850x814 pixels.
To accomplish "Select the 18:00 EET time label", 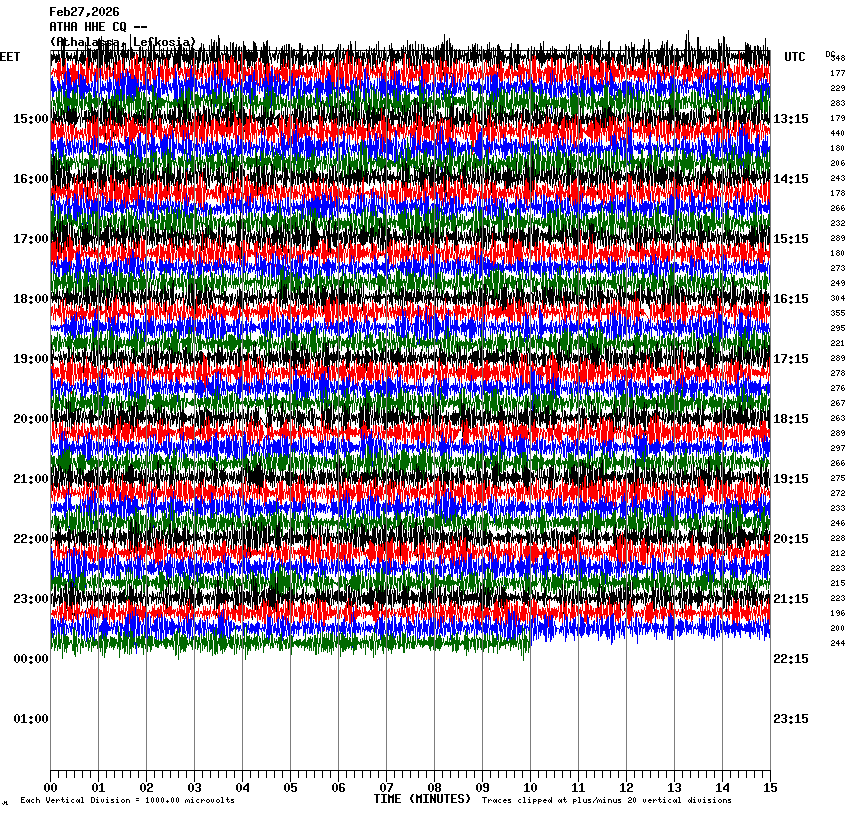I will 30,299.
